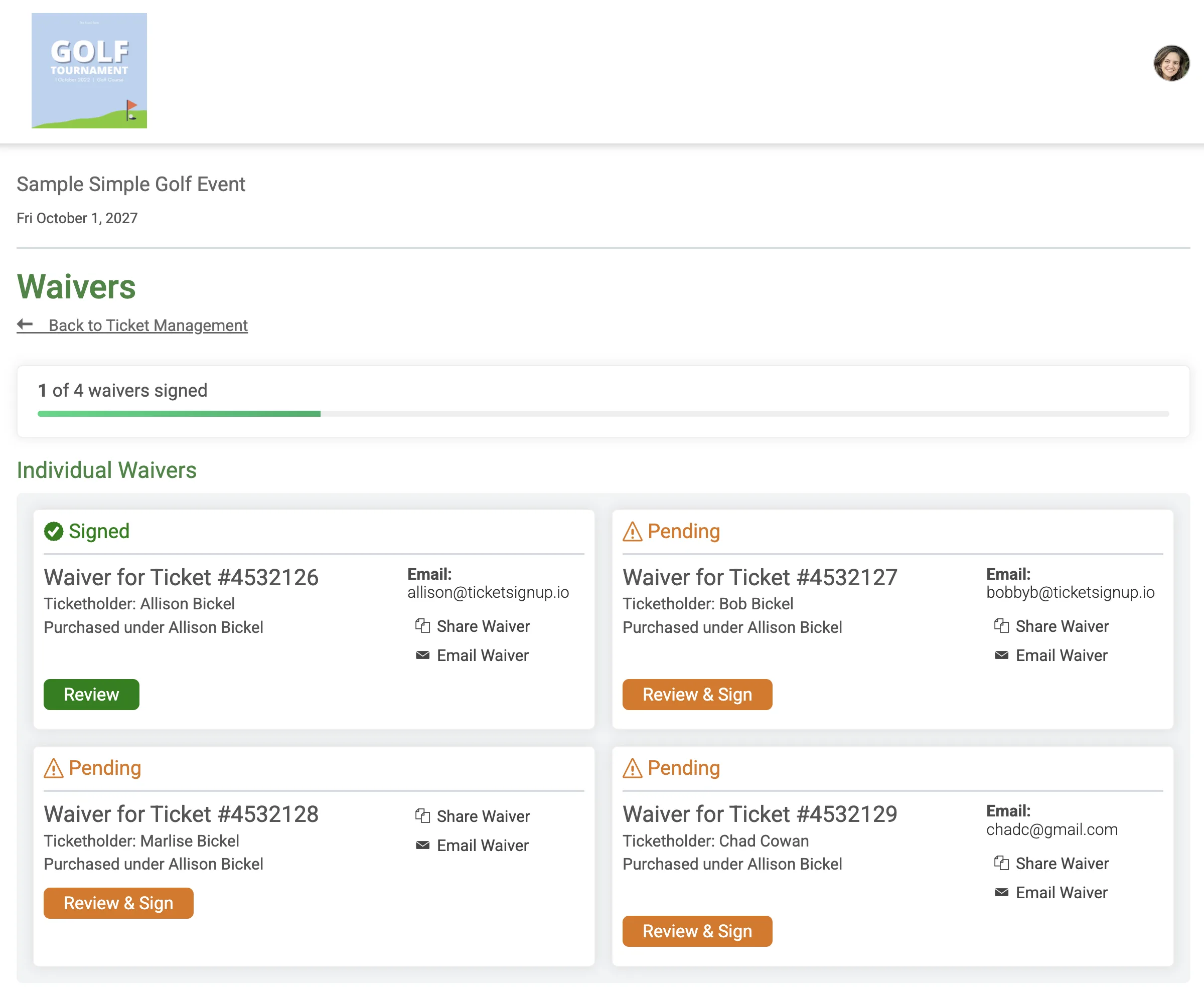Review Allison Bickel's signed waiver
The image size is (1204, 1003).
tap(92, 694)
